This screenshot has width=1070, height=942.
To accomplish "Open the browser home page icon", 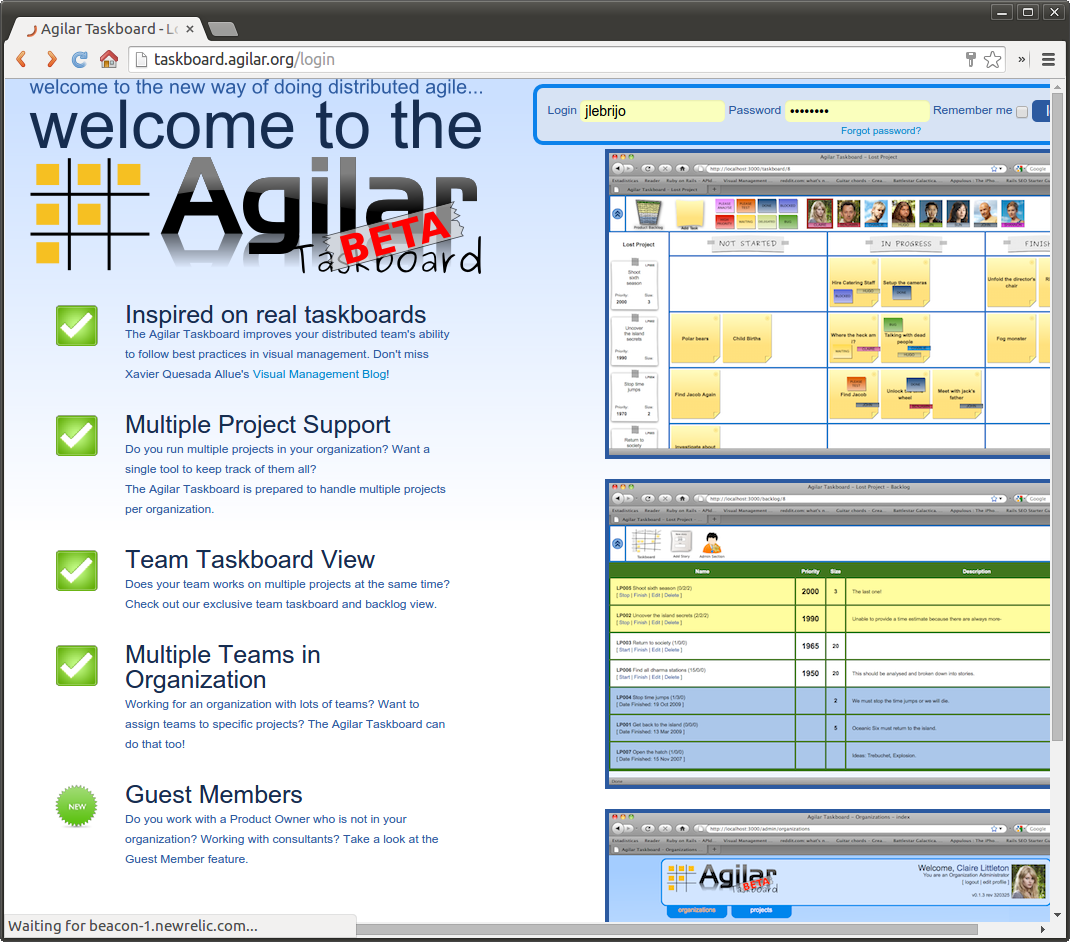I will coord(109,59).
